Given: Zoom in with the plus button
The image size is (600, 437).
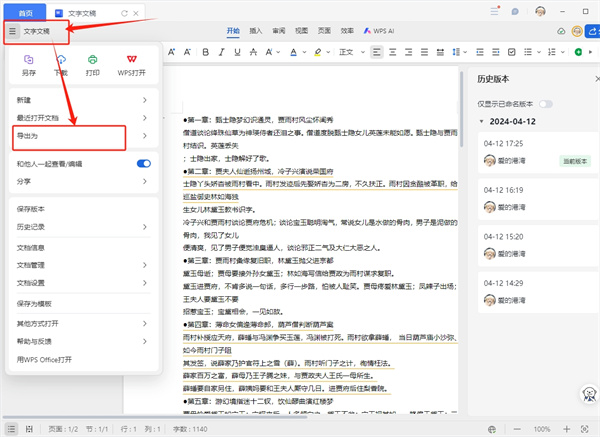Looking at the screenshot, I should [567, 429].
